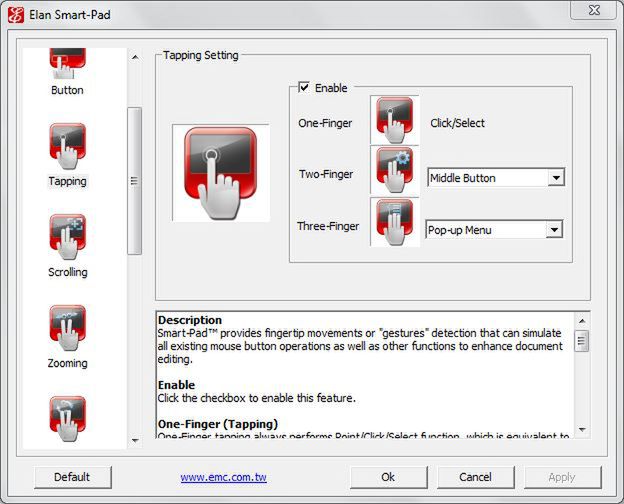
Task: Click the Zooming label in sidebar
Action: click(x=67, y=363)
